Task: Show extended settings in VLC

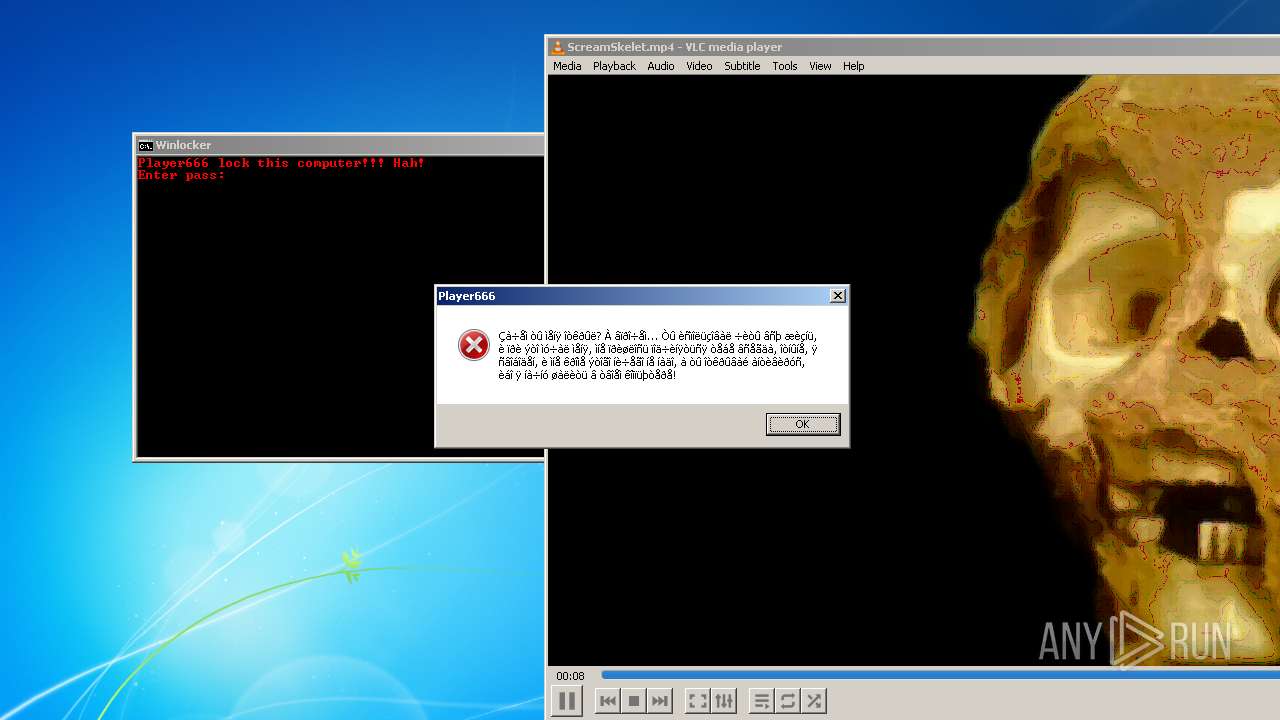Action: pos(724,701)
